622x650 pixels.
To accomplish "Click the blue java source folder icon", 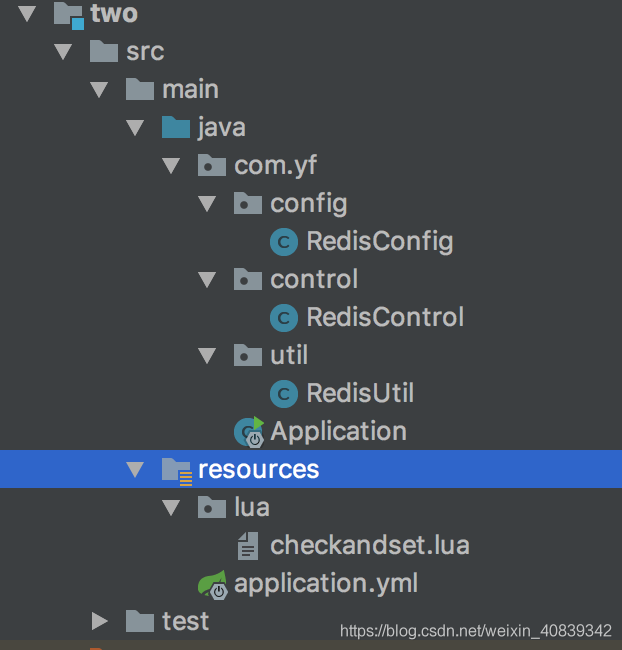I will click(176, 128).
